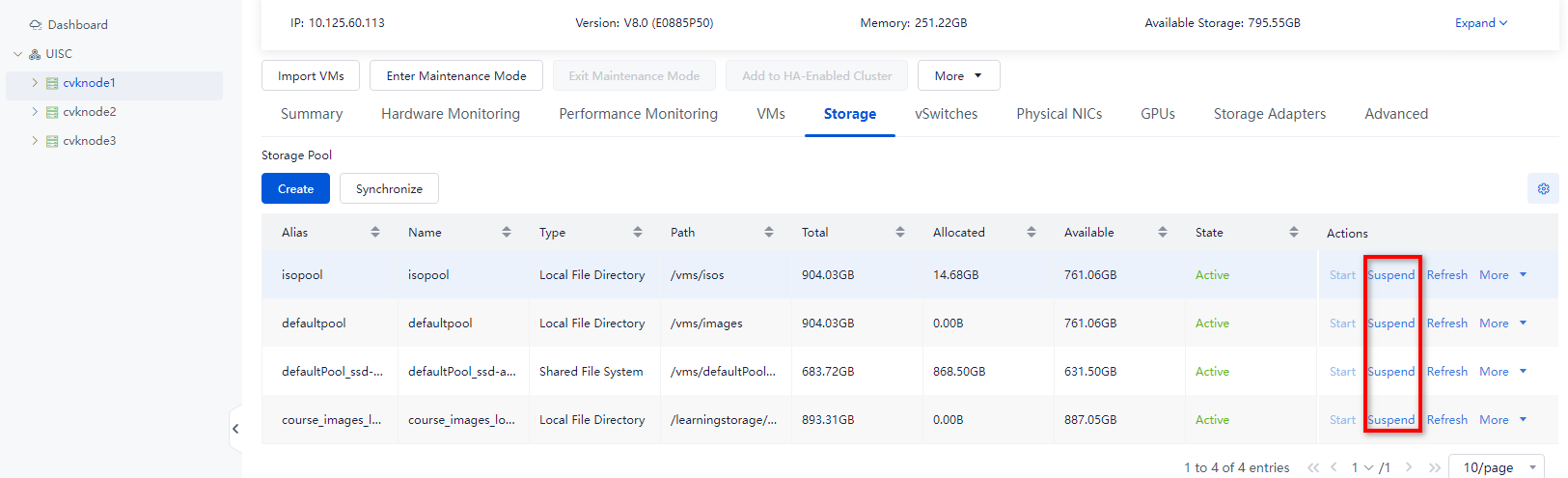Image resolution: width=1568 pixels, height=478 pixels.
Task: Click the UISC cluster icon
Action: [x=35, y=54]
